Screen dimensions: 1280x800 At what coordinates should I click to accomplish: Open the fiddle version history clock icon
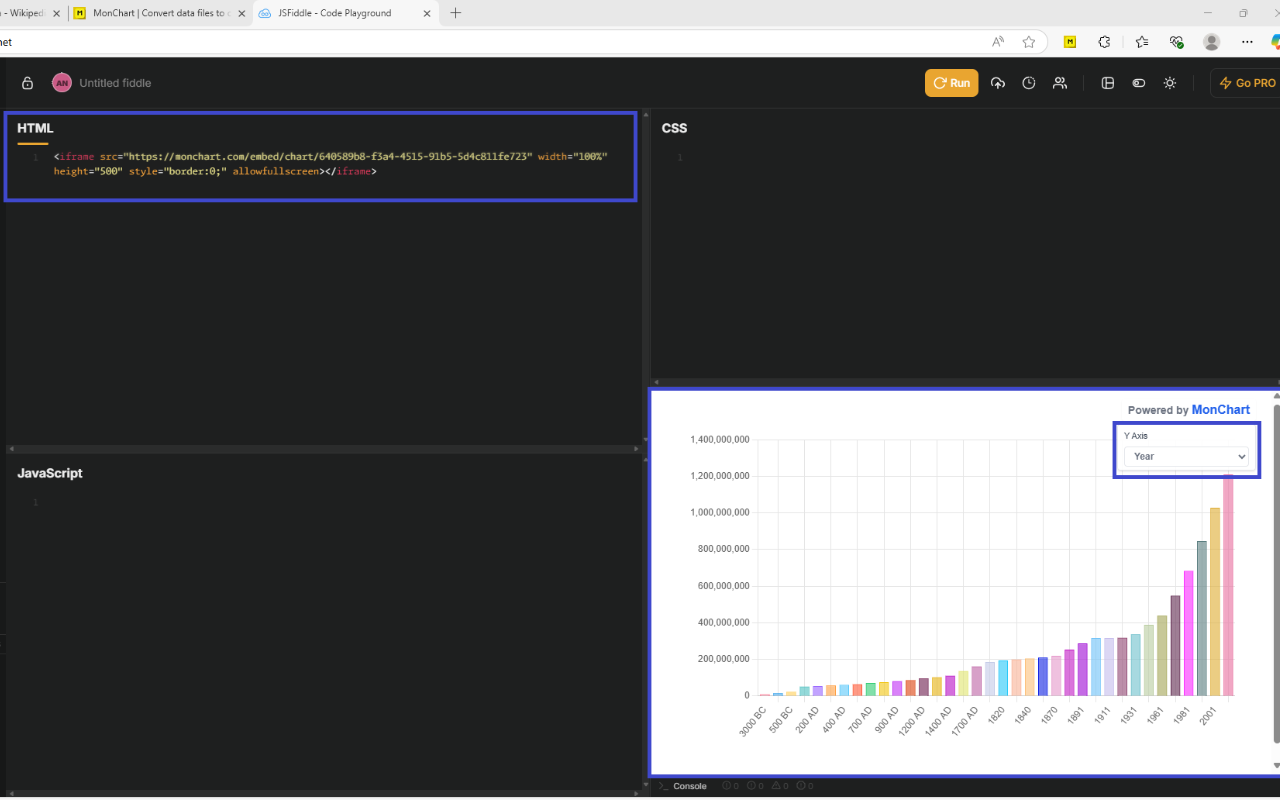click(x=1028, y=83)
